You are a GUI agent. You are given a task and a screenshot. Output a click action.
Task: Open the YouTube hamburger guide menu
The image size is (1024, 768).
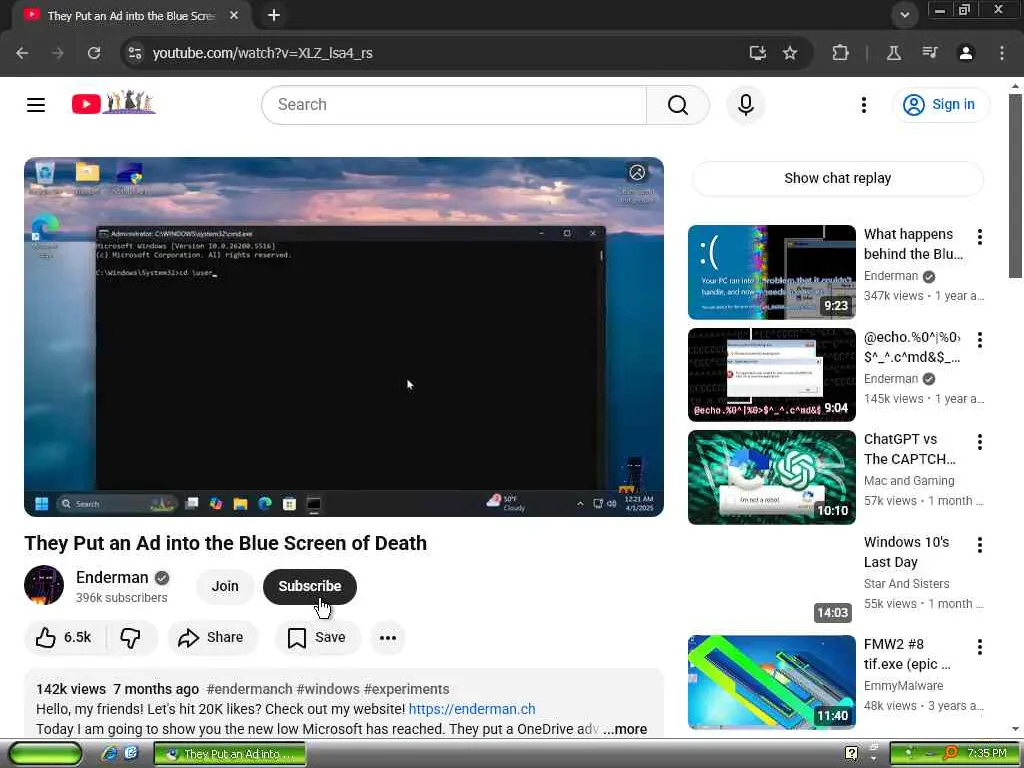36,104
